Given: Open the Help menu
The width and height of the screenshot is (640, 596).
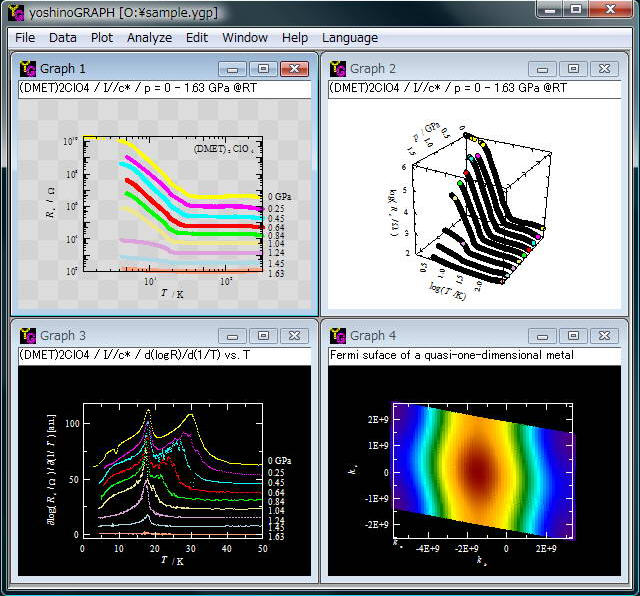Looking at the screenshot, I should (x=295, y=38).
